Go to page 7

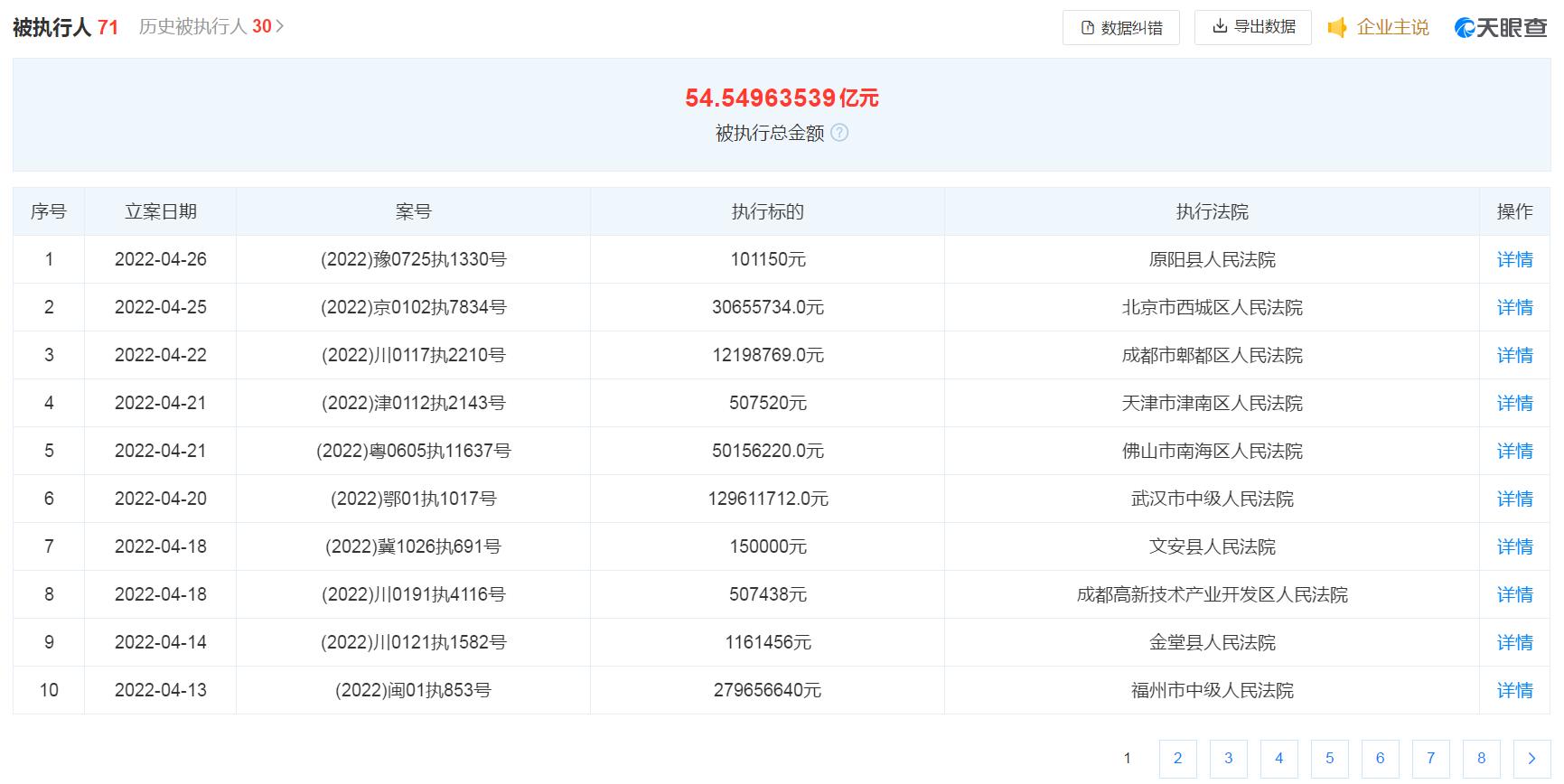pyautogui.click(x=1430, y=759)
